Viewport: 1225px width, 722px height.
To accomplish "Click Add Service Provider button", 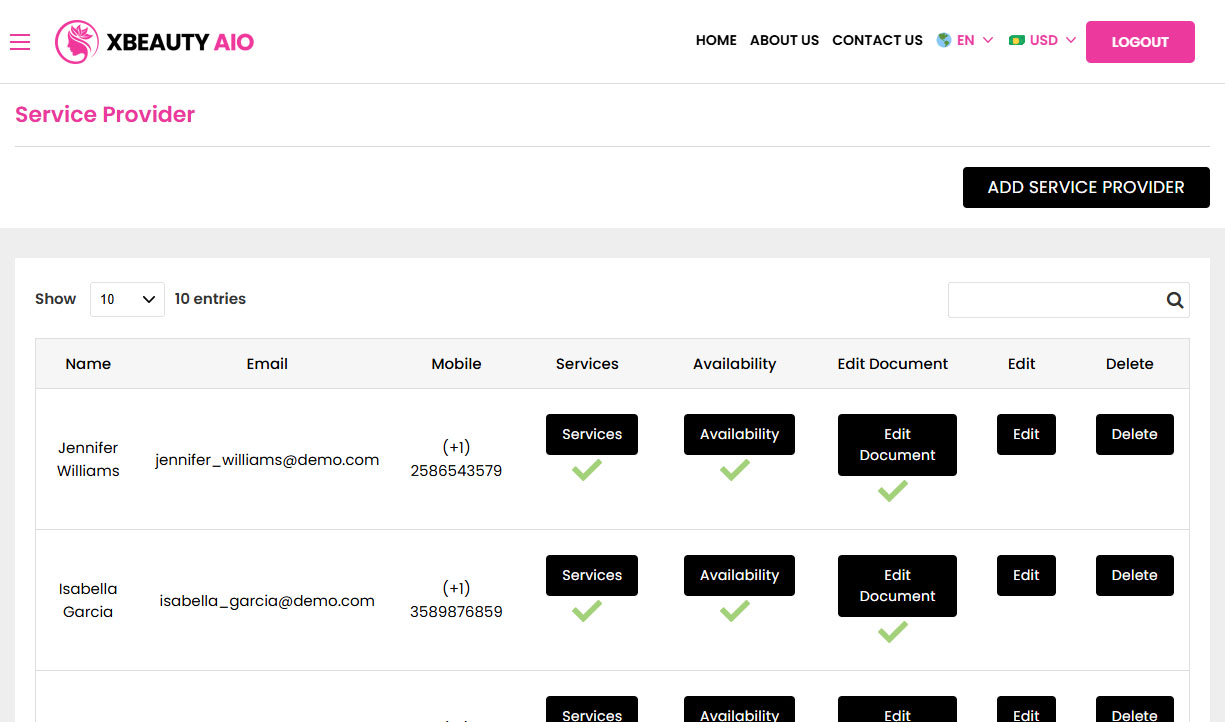I will (1086, 187).
